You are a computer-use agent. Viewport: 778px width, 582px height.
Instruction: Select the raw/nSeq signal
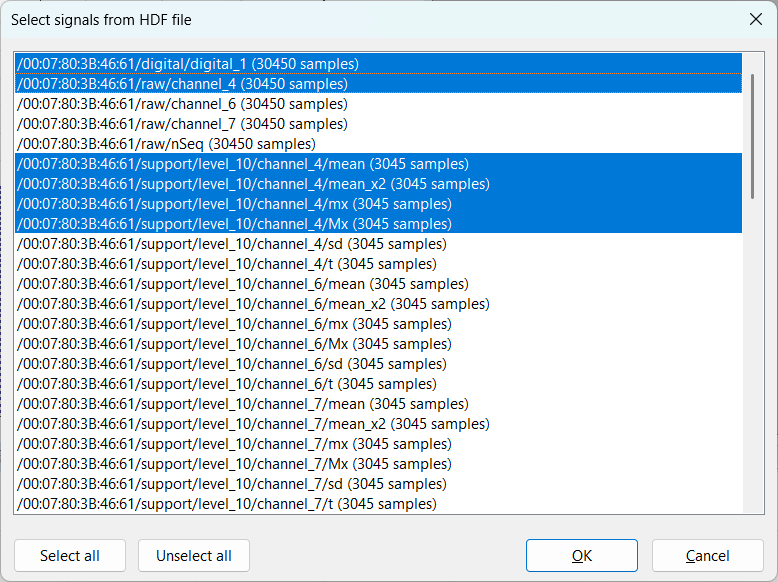click(166, 144)
